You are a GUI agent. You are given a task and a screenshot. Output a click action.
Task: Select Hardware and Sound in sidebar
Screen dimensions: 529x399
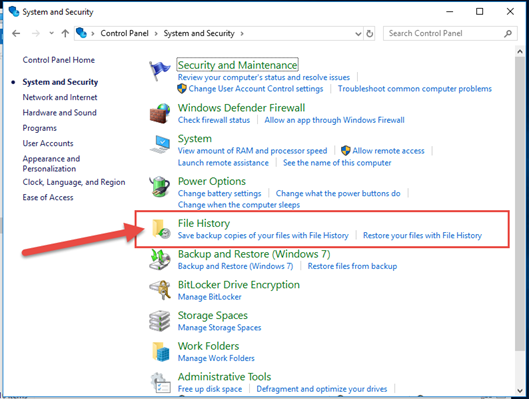tap(59, 113)
